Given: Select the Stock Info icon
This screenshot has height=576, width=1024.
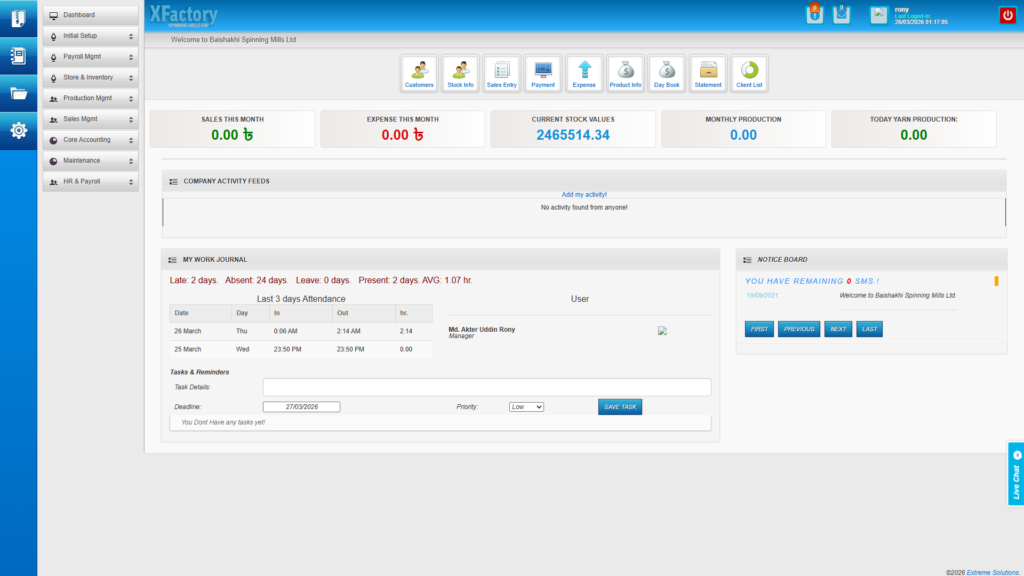Looking at the screenshot, I should click(x=460, y=72).
